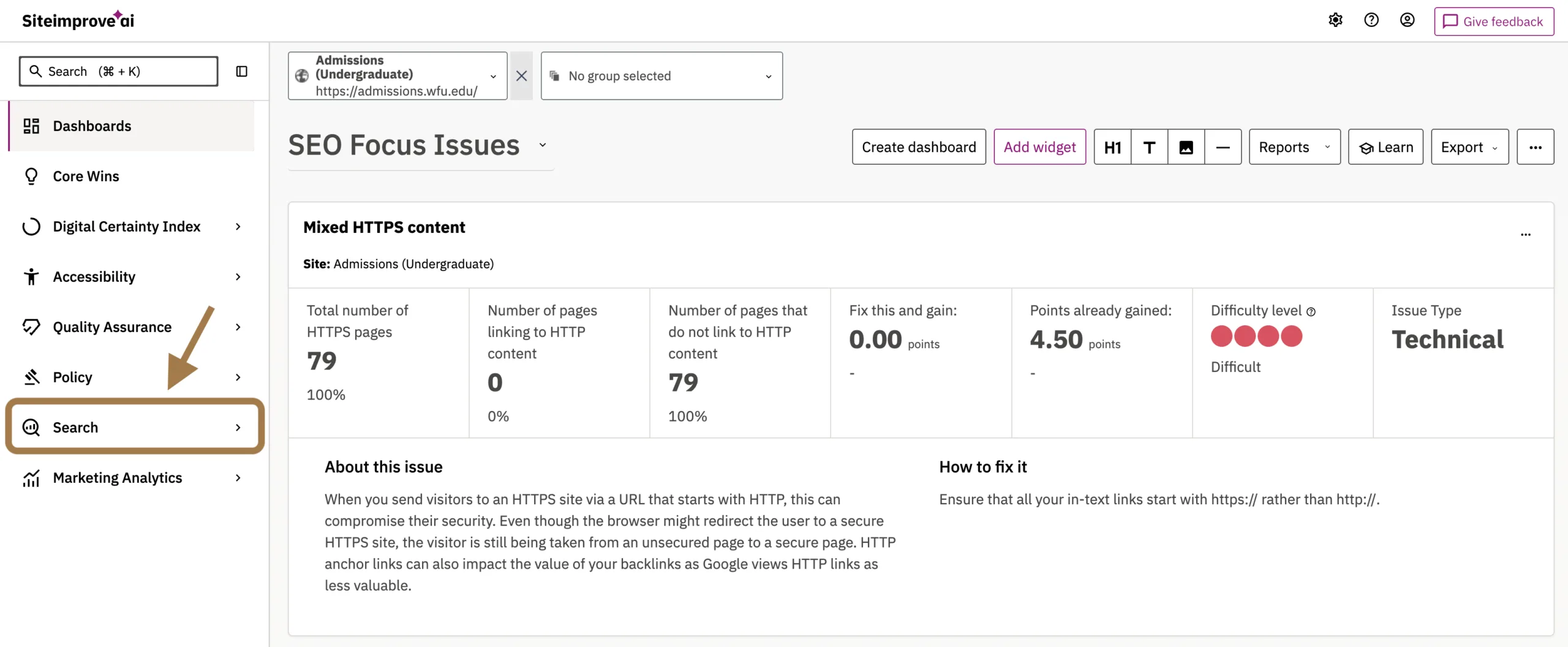Click the Learn button

(1385, 147)
